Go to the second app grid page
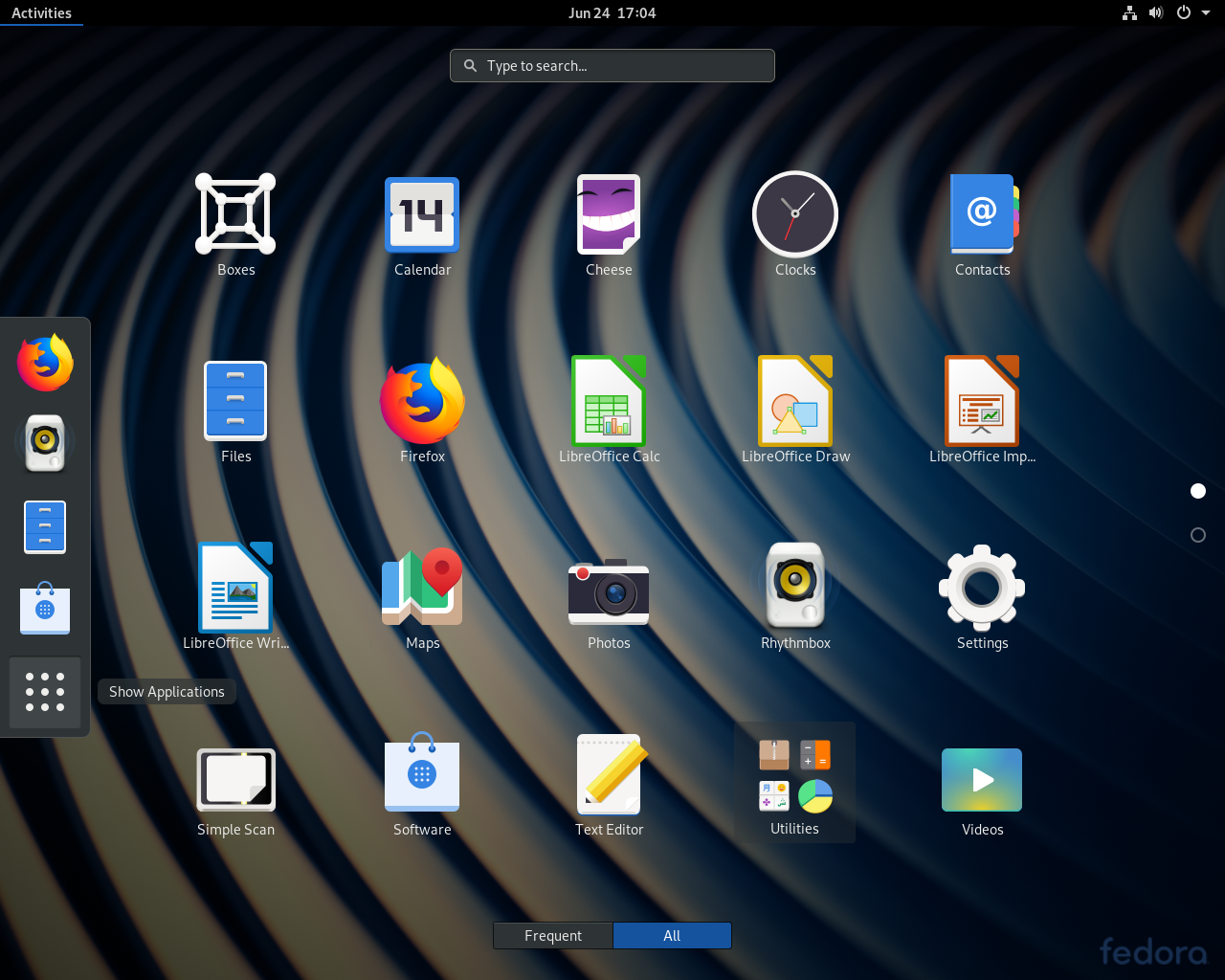Screen dimensions: 1225x980 coord(1197,535)
